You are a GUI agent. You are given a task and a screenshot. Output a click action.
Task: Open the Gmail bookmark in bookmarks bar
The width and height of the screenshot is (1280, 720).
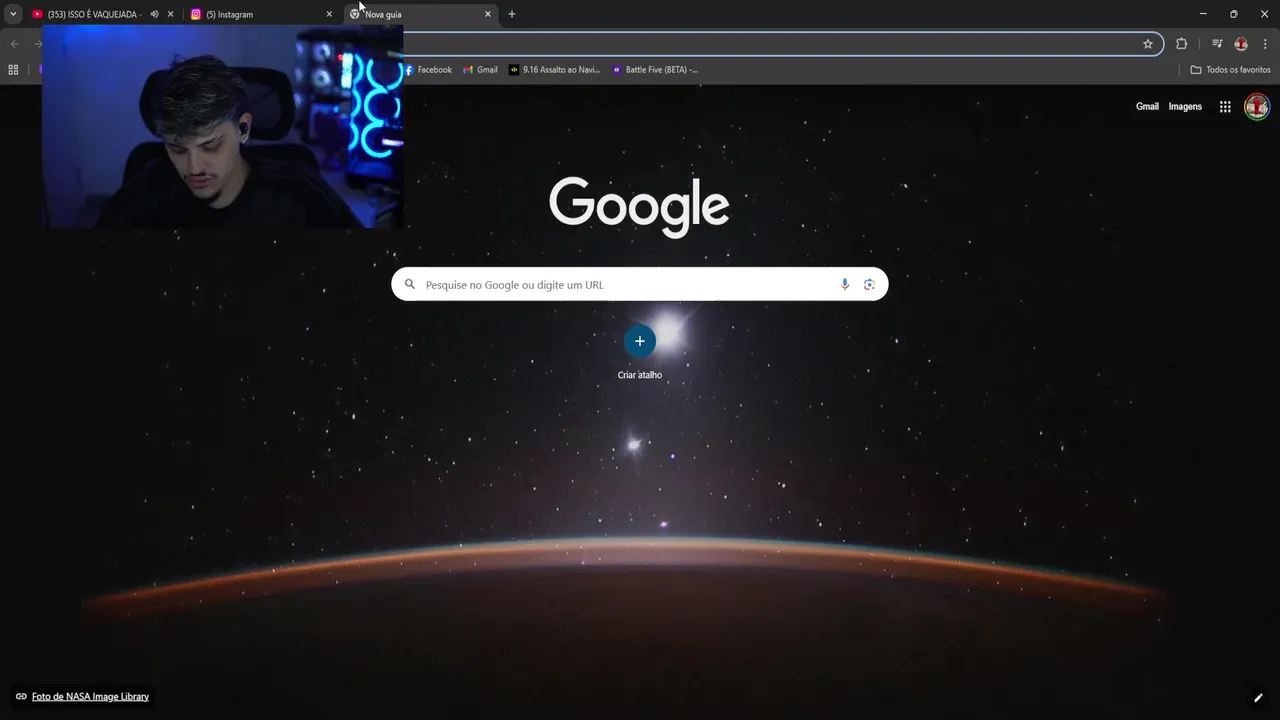[480, 70]
